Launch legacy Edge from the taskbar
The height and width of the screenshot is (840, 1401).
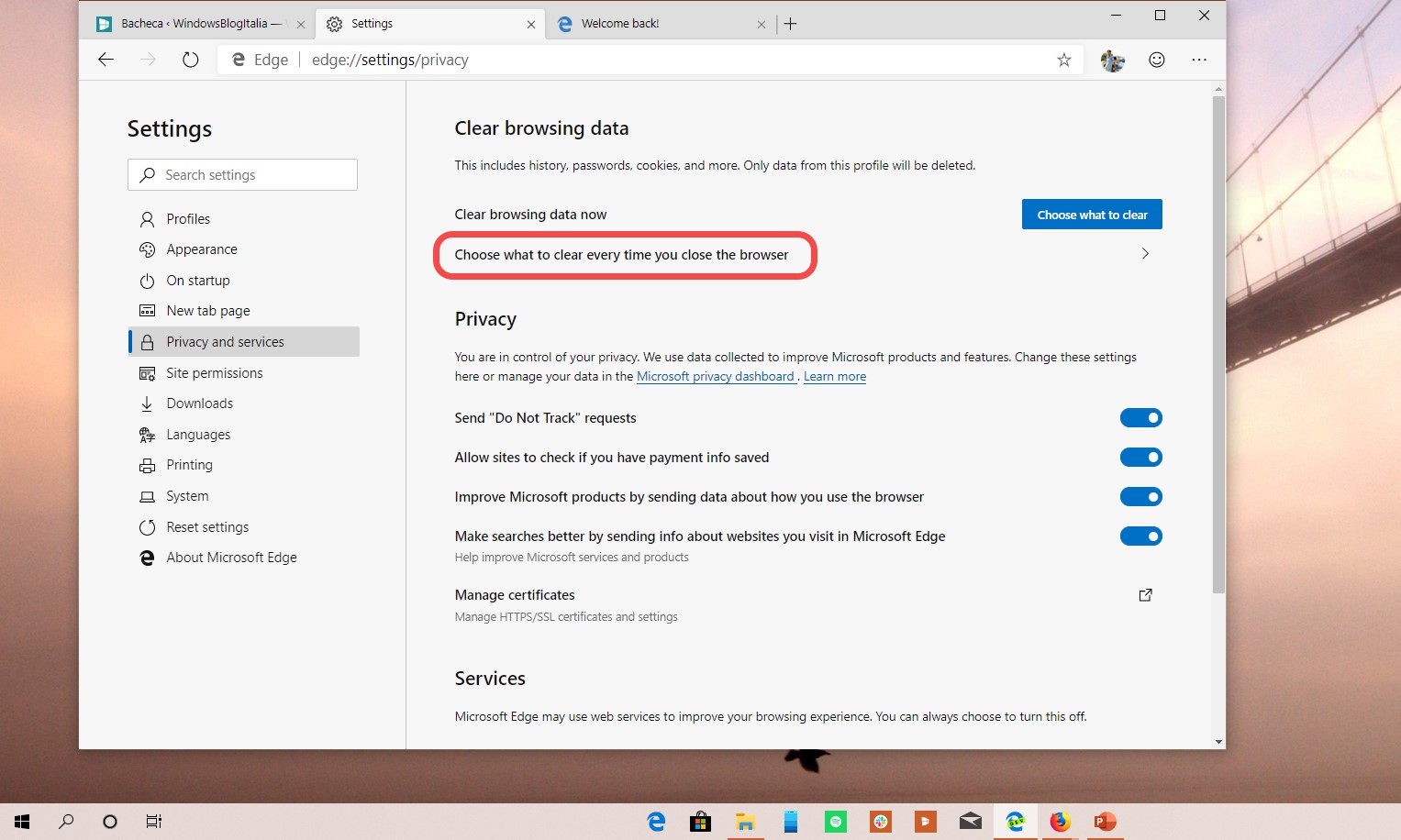[656, 822]
